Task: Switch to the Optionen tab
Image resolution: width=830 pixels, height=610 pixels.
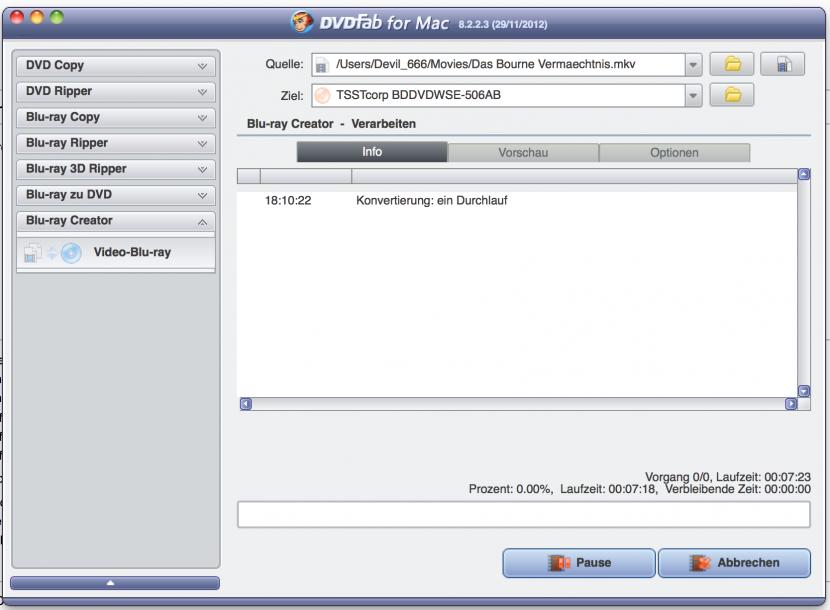Action: coord(674,152)
